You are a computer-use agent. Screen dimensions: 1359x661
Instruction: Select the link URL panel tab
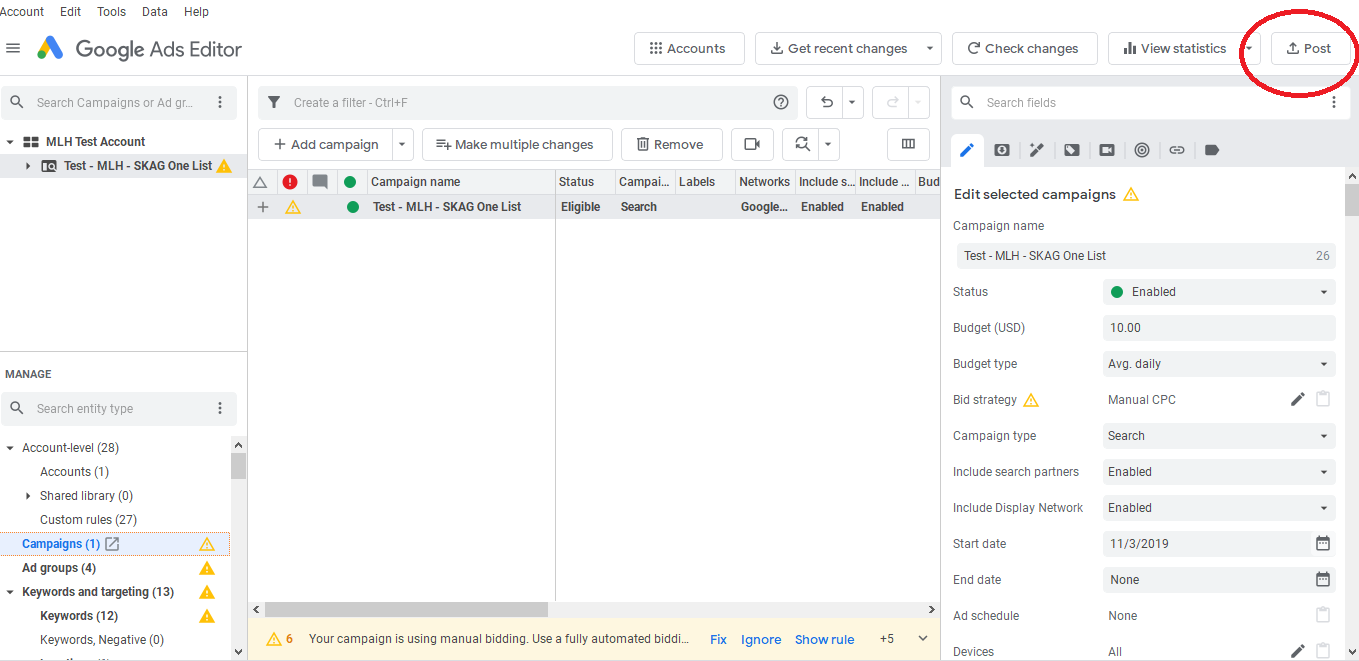pyautogui.click(x=1177, y=150)
